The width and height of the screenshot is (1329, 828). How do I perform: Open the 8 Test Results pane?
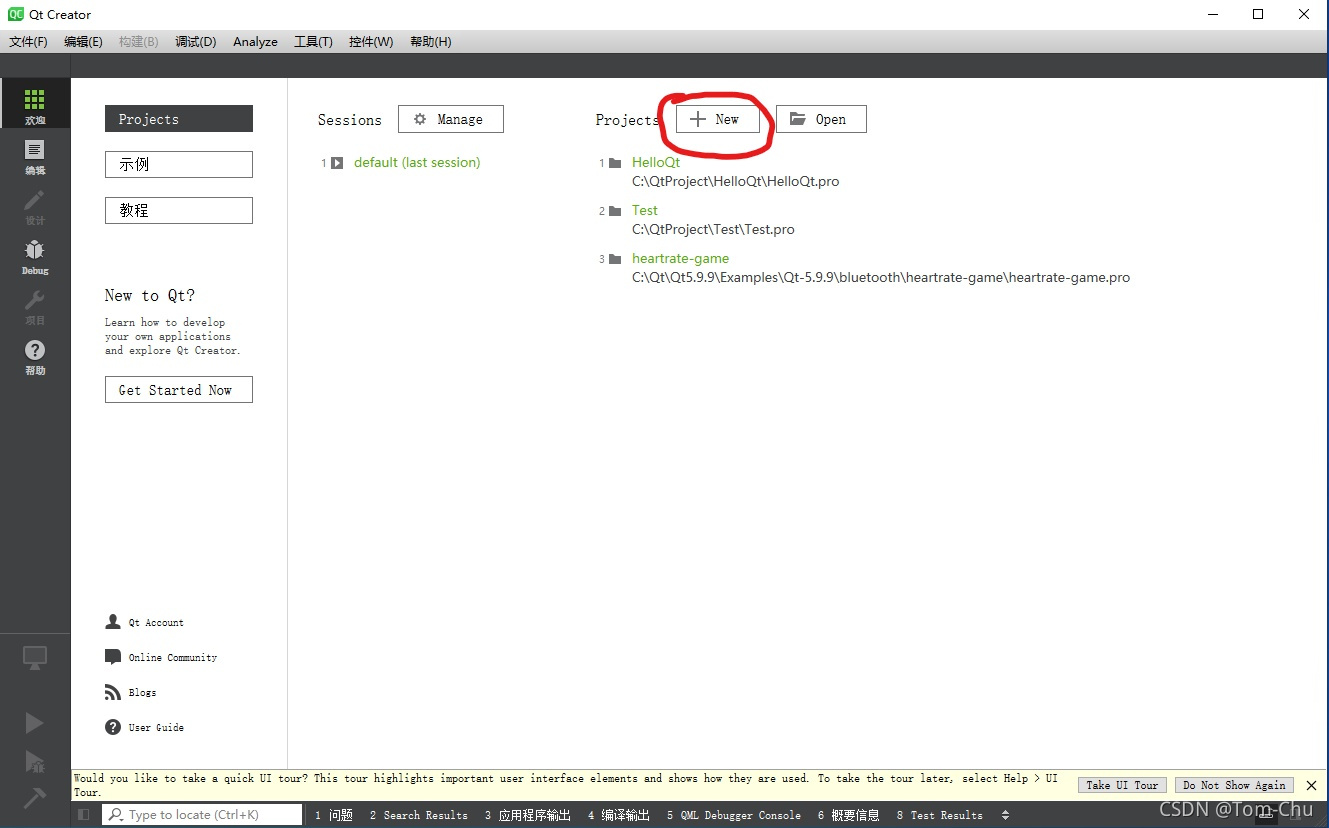(x=940, y=815)
